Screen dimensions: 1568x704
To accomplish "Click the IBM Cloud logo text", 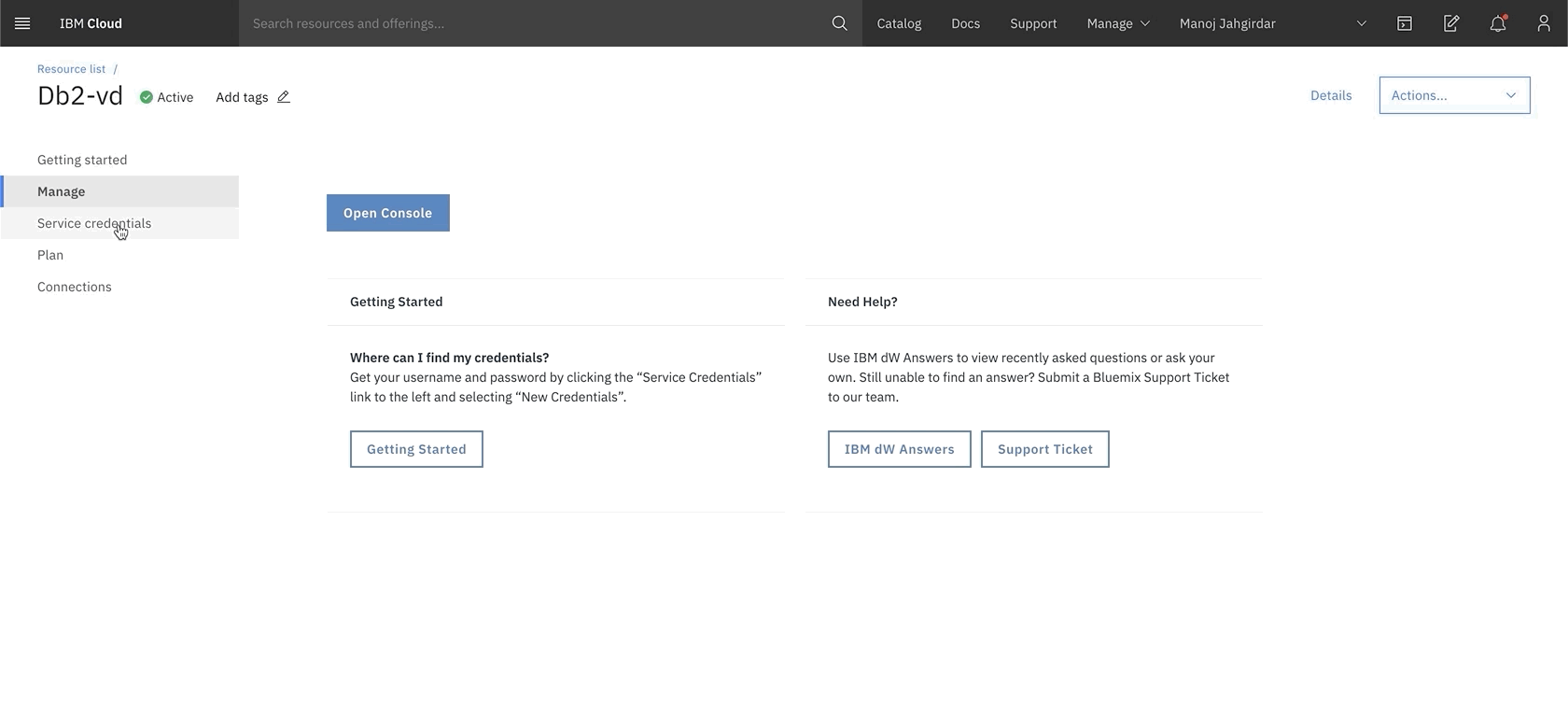I will 91,23.
